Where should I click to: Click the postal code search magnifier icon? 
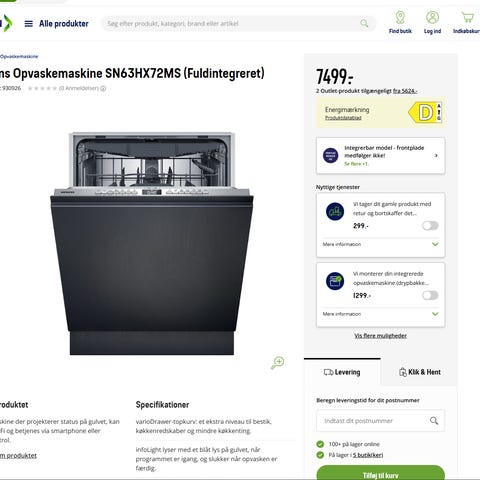pyautogui.click(x=434, y=421)
